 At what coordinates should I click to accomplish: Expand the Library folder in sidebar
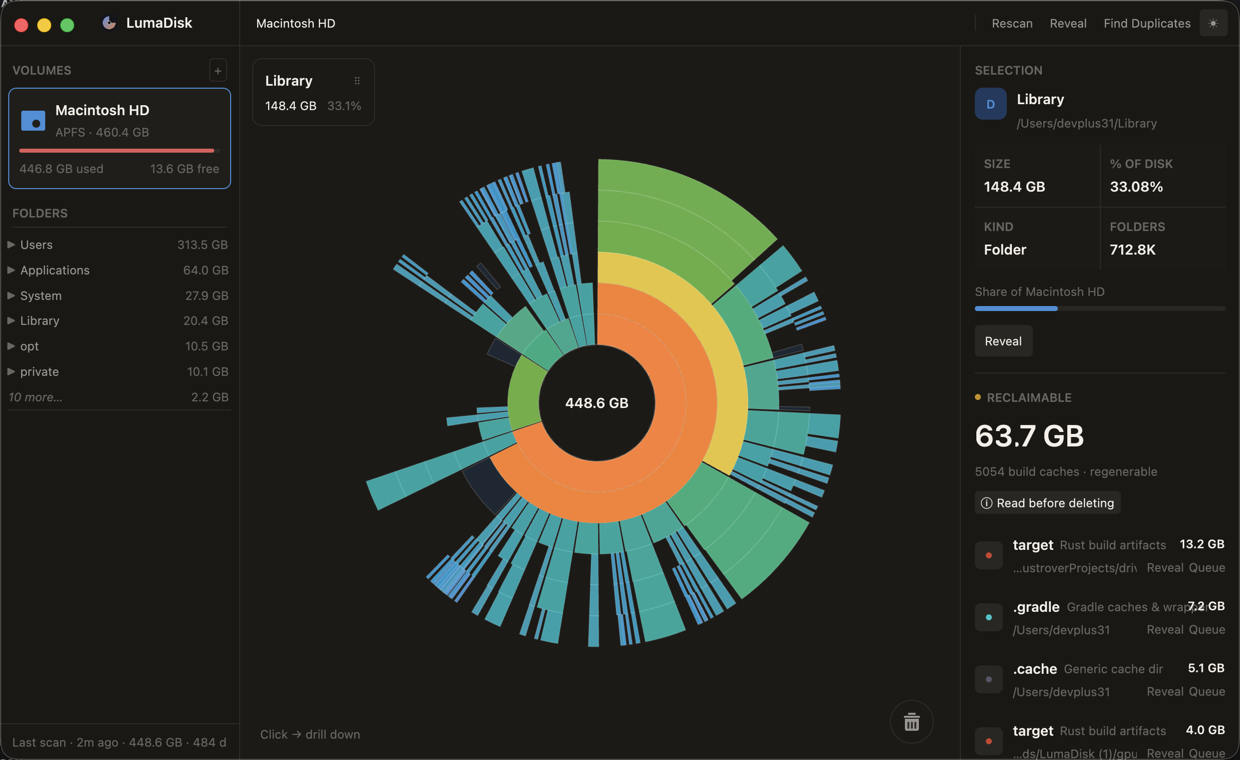11,320
